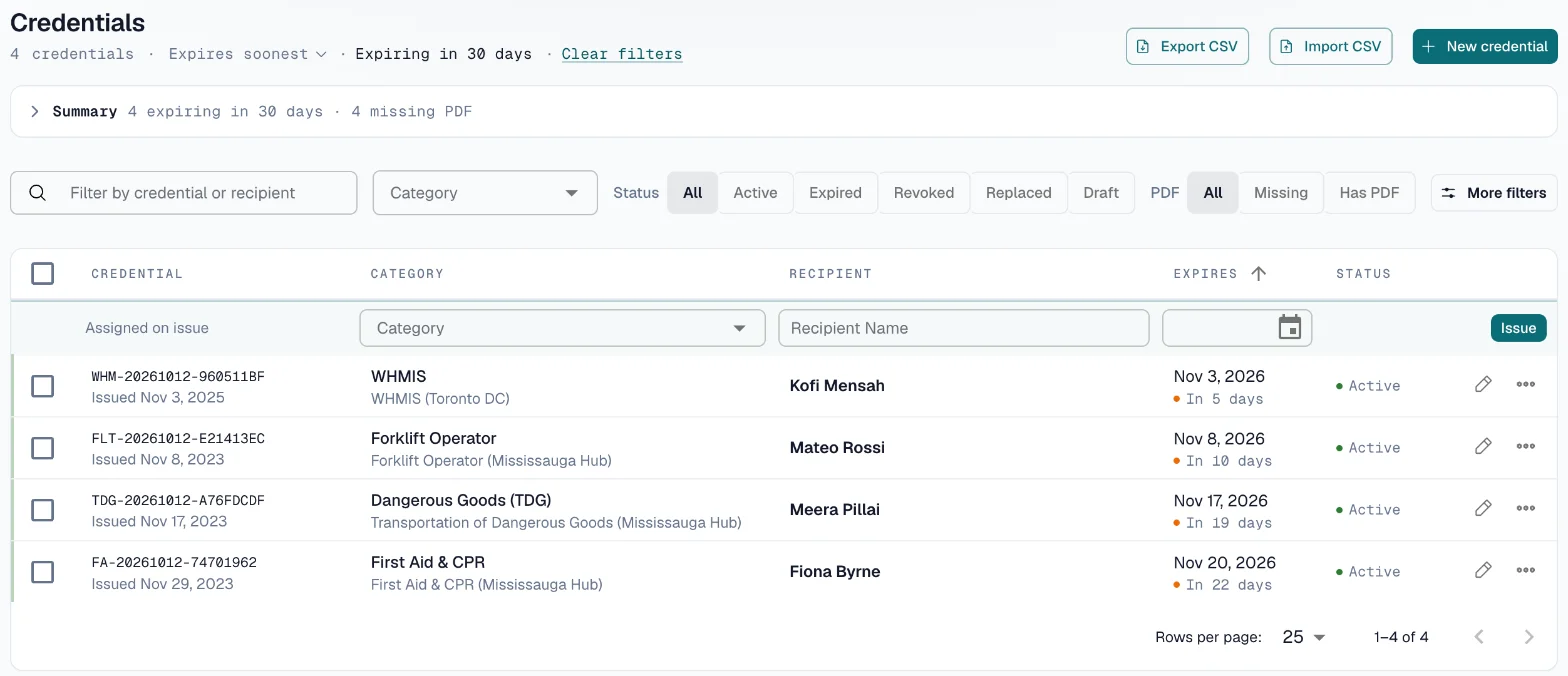Screen dimensions: 1568x676
Task: Click the edit pencil for Meera Pillai
Action: tap(1483, 508)
